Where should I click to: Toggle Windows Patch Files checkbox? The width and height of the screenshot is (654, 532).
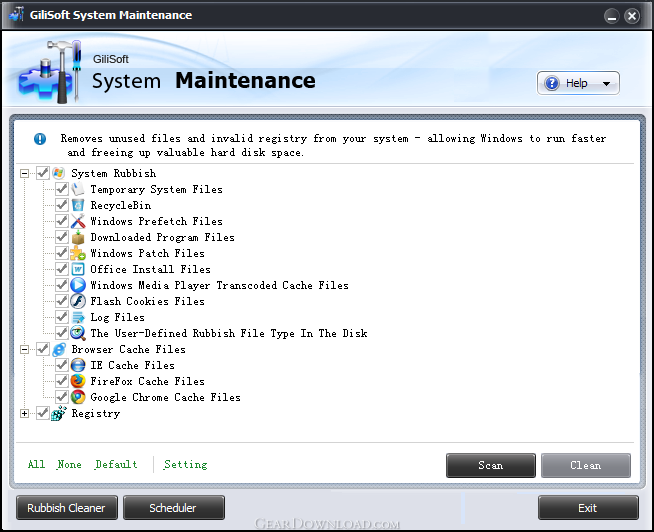coord(62,252)
